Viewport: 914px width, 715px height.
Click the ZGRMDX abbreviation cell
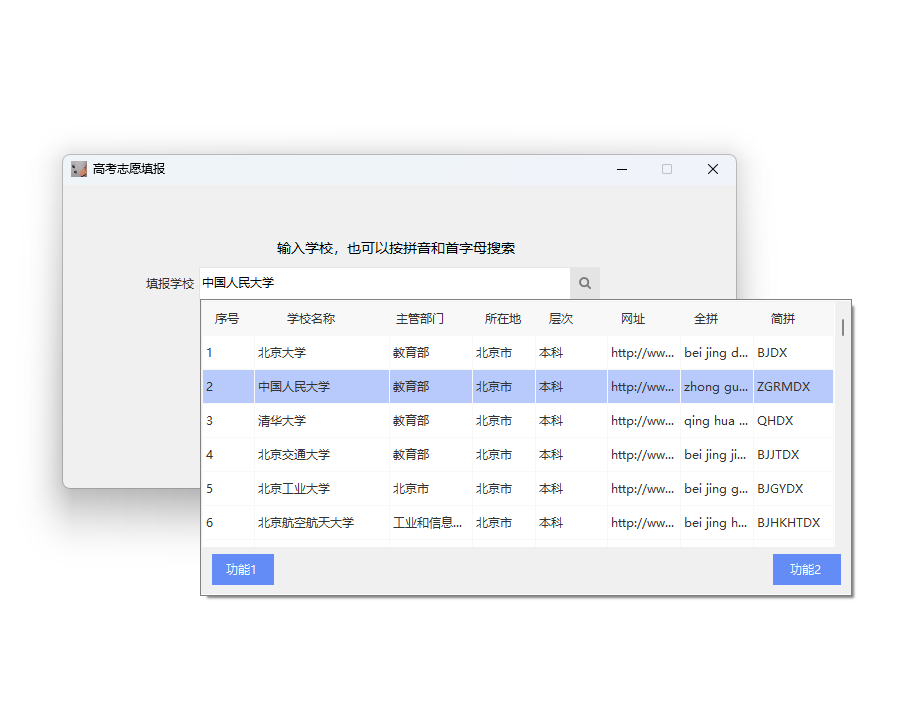tap(793, 386)
